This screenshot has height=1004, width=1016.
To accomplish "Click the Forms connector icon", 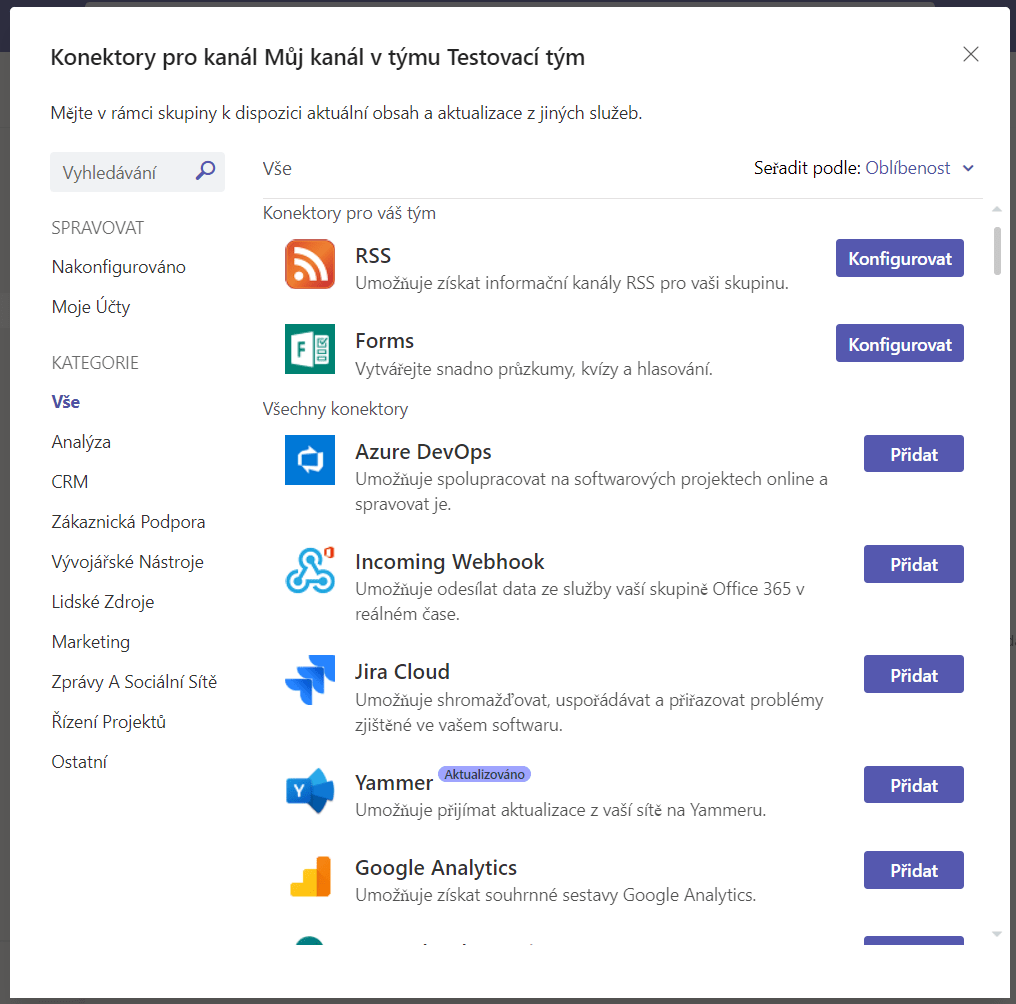I will (x=310, y=349).
